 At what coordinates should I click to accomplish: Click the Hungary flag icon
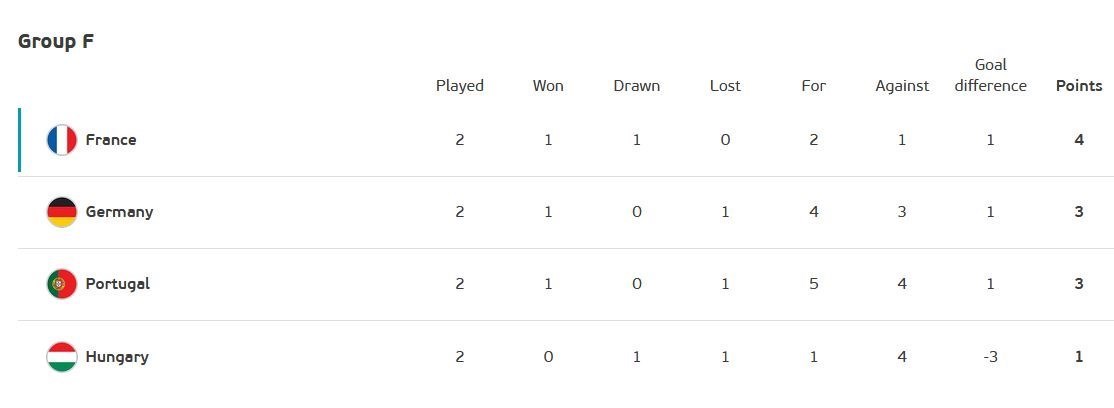tap(62, 357)
